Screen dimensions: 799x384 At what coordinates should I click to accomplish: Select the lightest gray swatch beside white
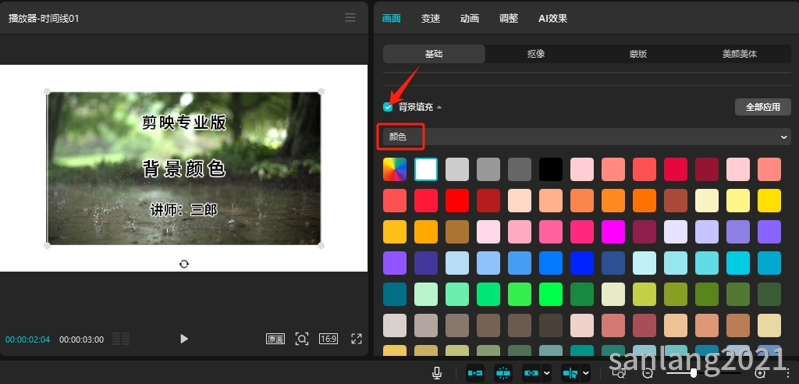point(457,169)
